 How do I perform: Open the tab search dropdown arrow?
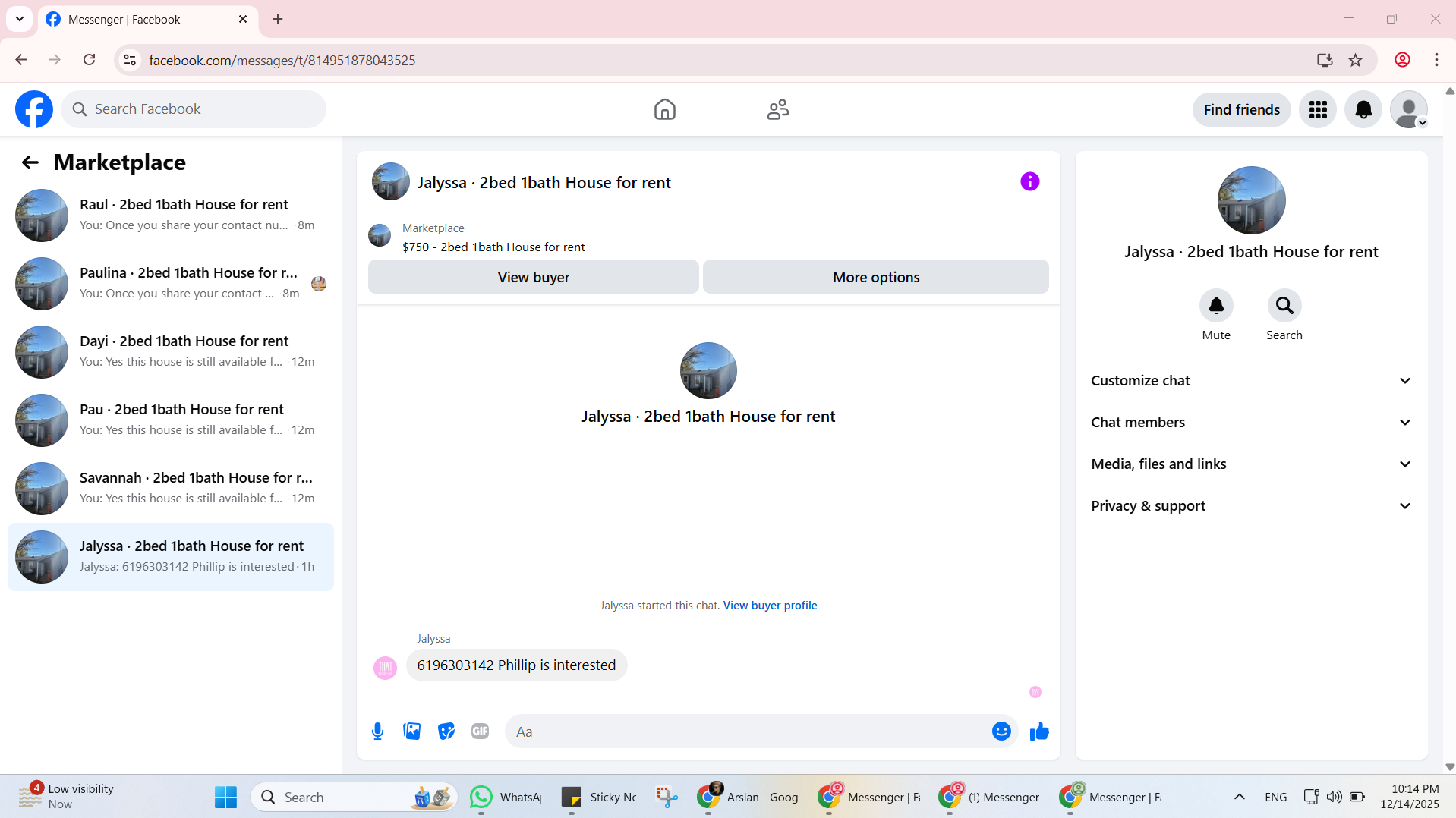[x=20, y=19]
